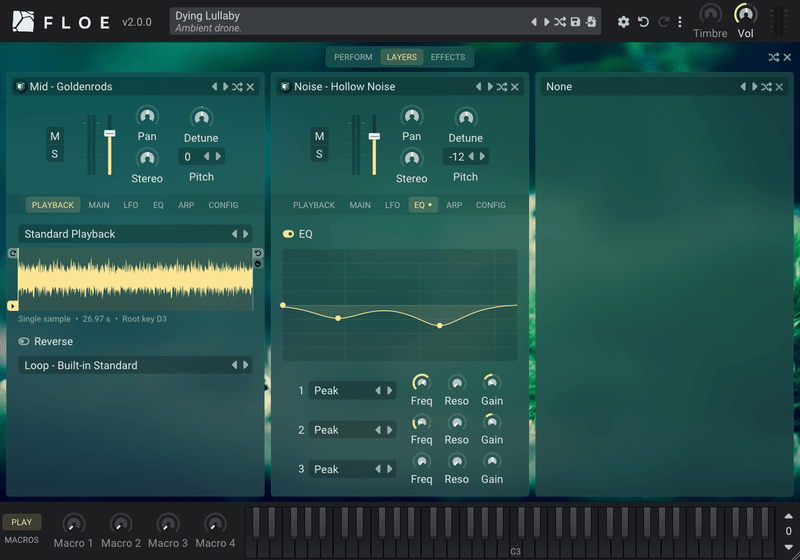Screen dimensions: 800x560
Task: Increase Noise layer pitch with right arrow
Action: (482, 157)
